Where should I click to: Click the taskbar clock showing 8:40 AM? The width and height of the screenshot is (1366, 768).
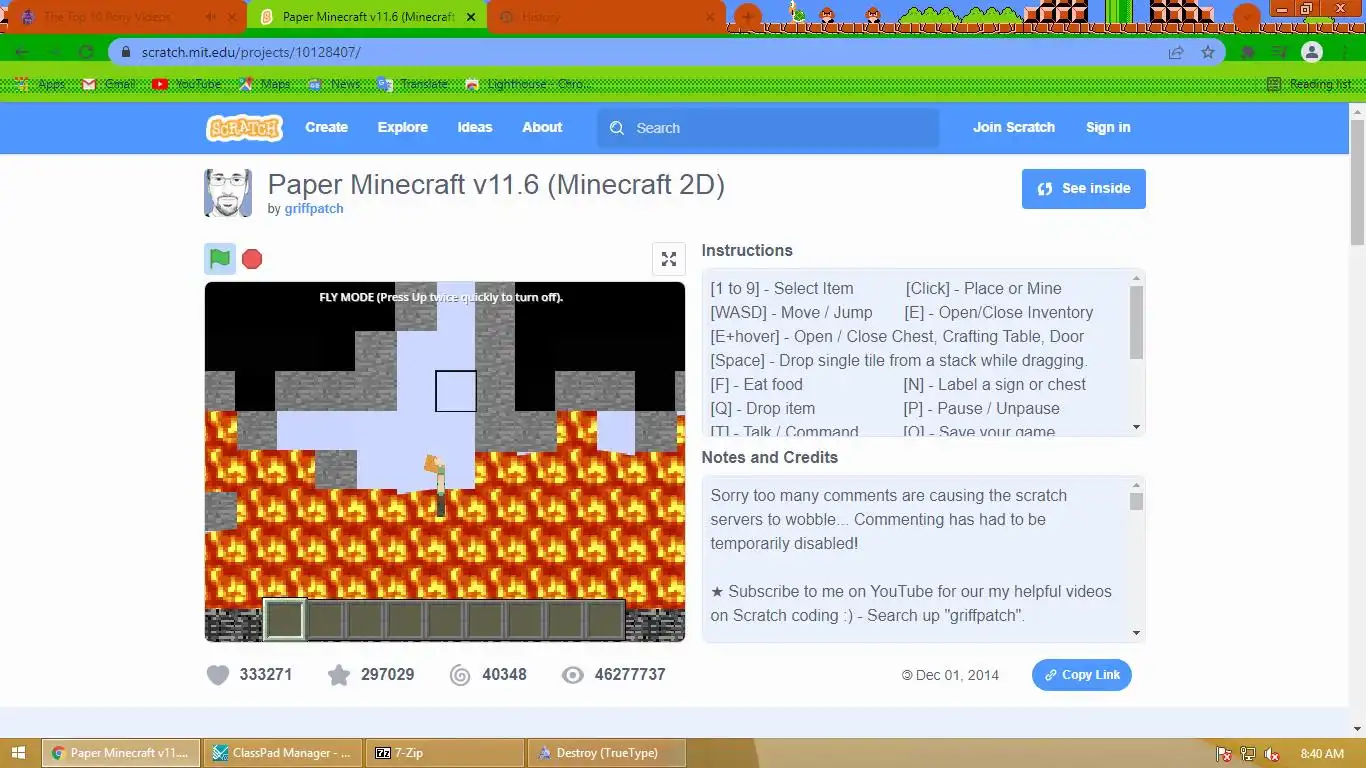coord(1322,754)
